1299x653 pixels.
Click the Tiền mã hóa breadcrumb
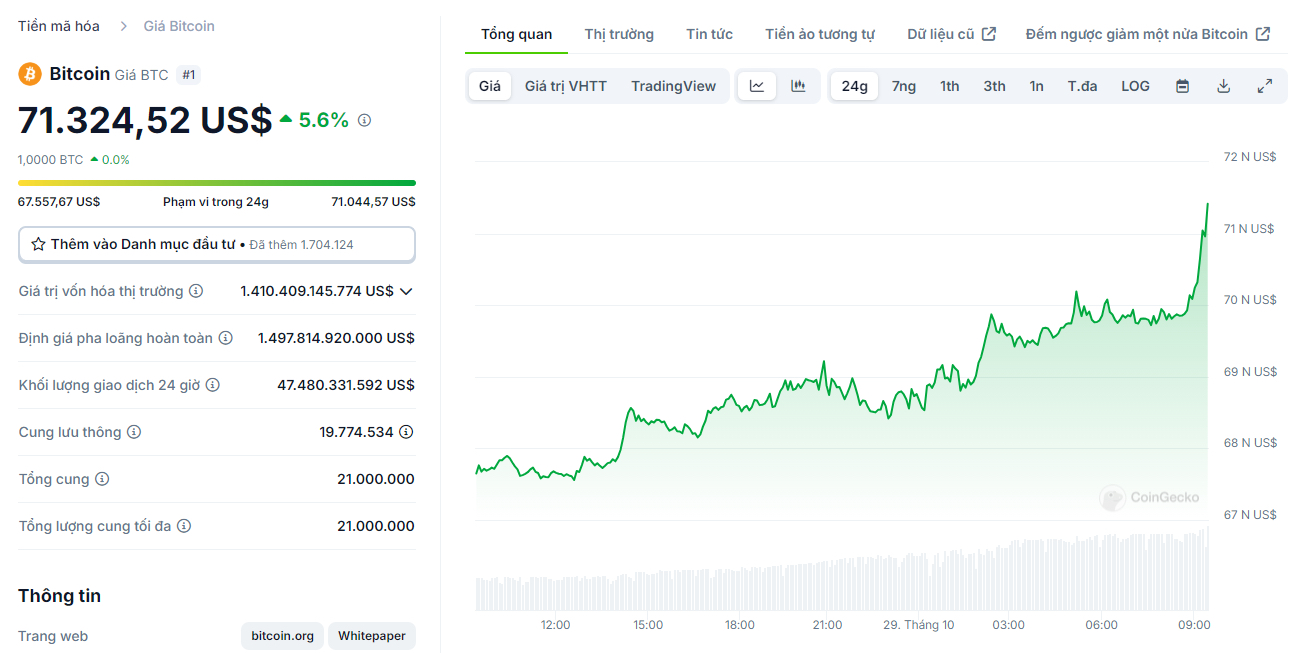[59, 26]
